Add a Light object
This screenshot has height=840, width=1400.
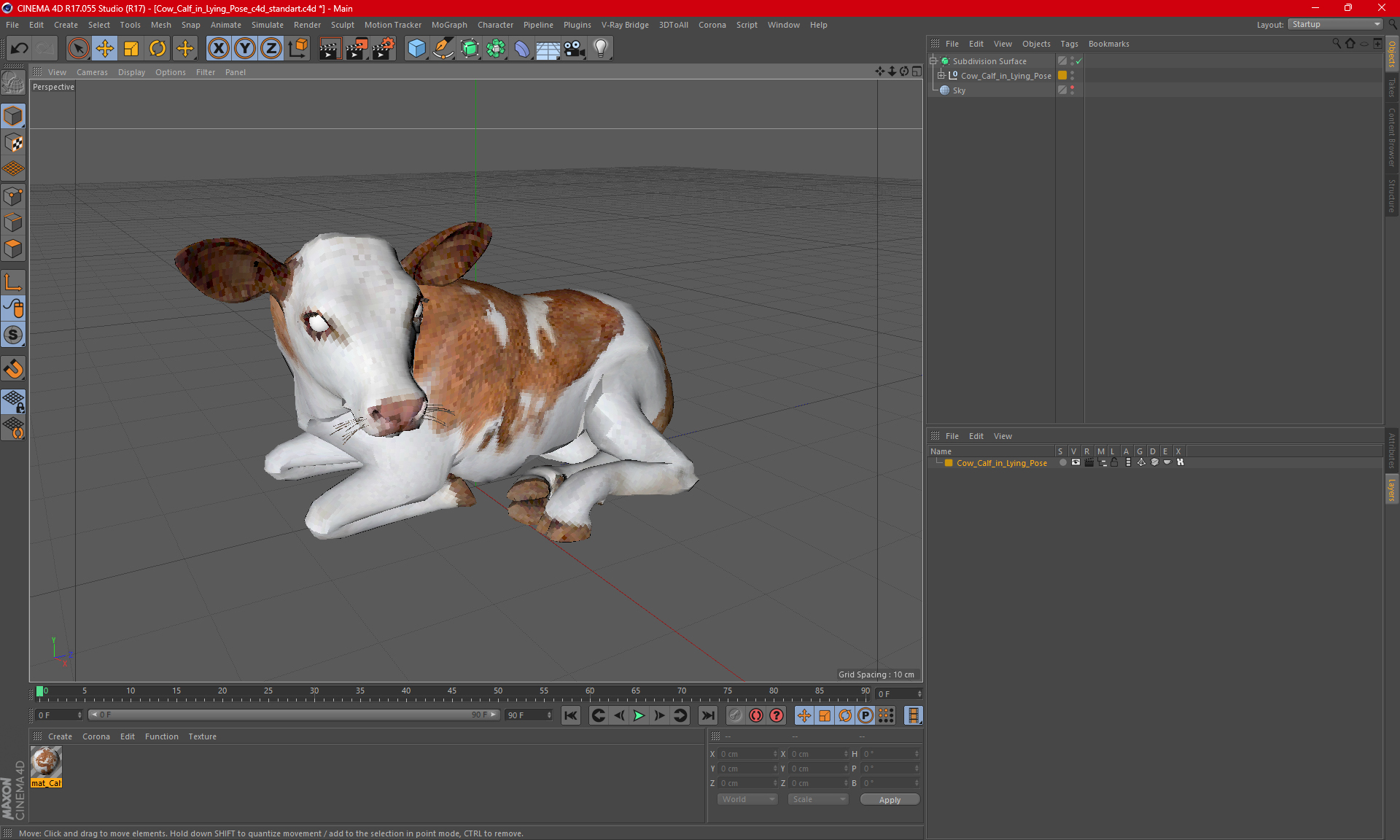[600, 49]
